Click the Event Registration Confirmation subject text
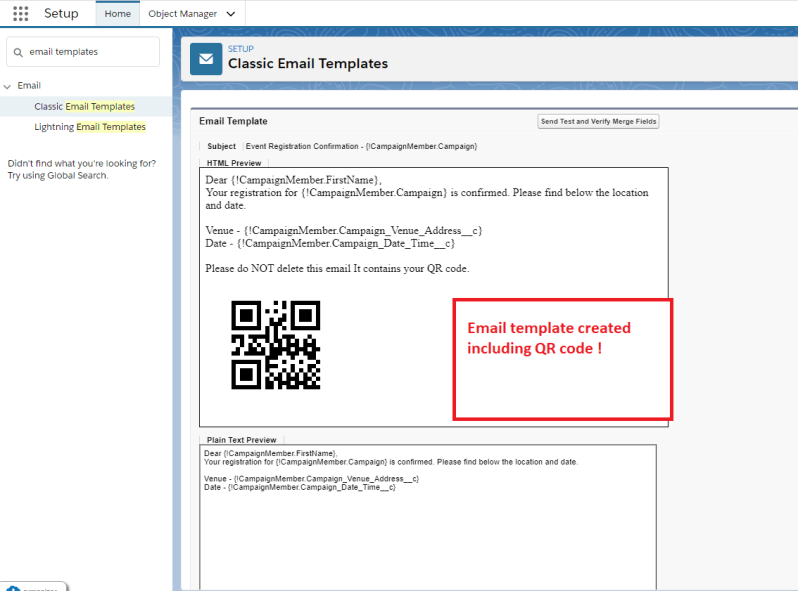The width and height of the screenshot is (798, 591). [x=361, y=146]
